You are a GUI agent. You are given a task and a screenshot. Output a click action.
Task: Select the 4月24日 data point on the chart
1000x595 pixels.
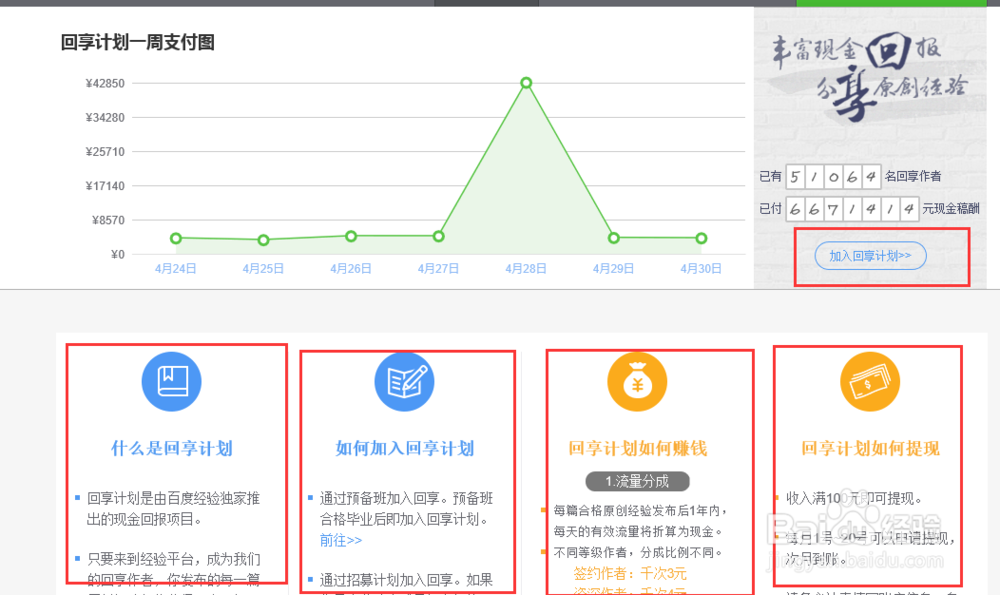pyautogui.click(x=176, y=239)
